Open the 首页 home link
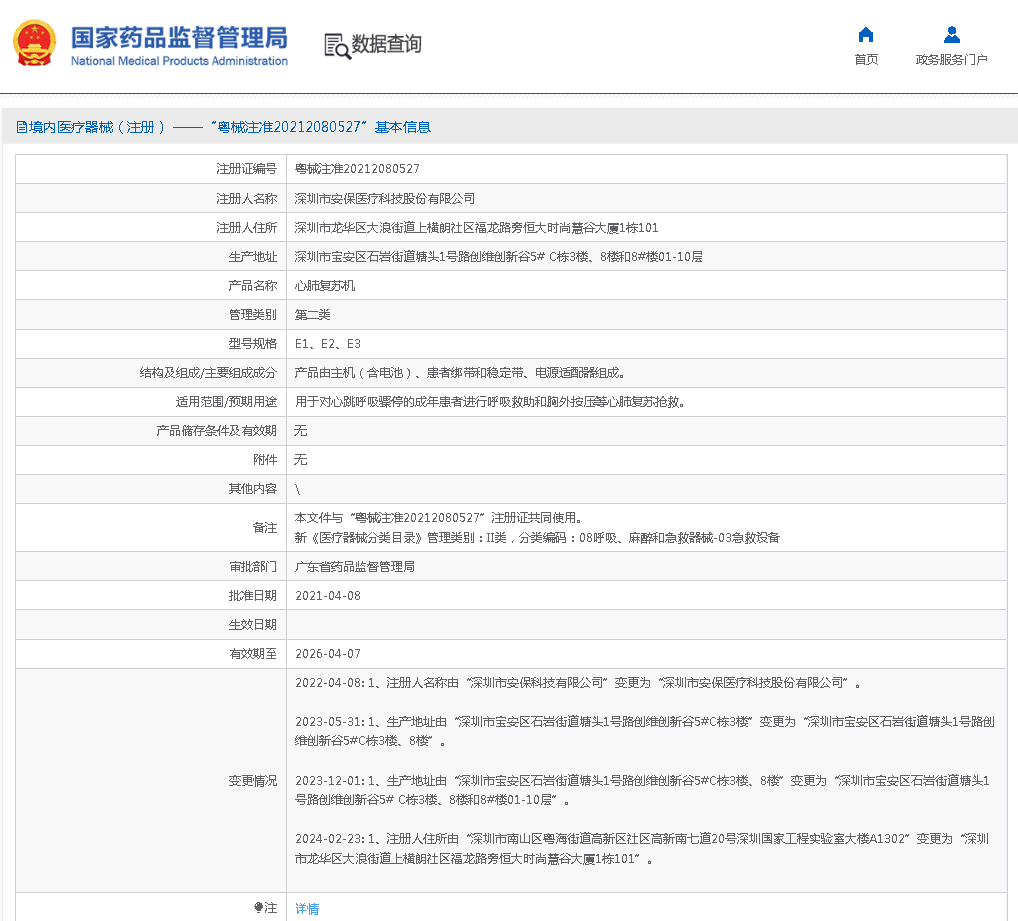 point(866,60)
